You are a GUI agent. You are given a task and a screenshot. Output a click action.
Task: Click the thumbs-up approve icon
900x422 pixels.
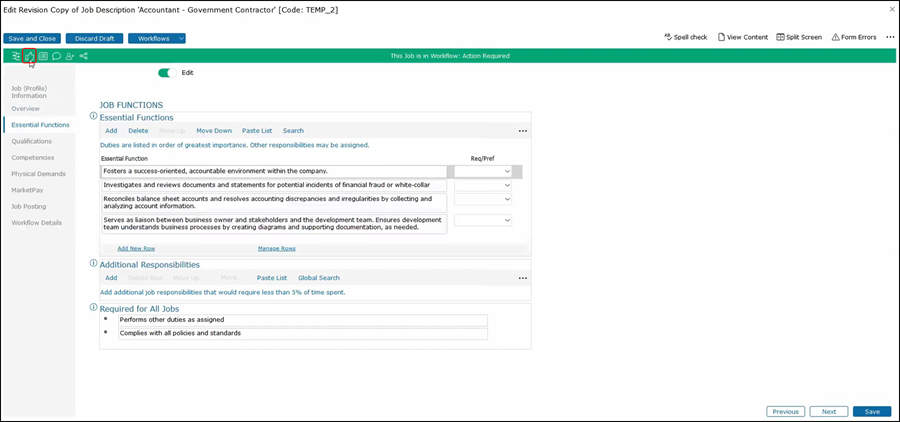(29, 56)
